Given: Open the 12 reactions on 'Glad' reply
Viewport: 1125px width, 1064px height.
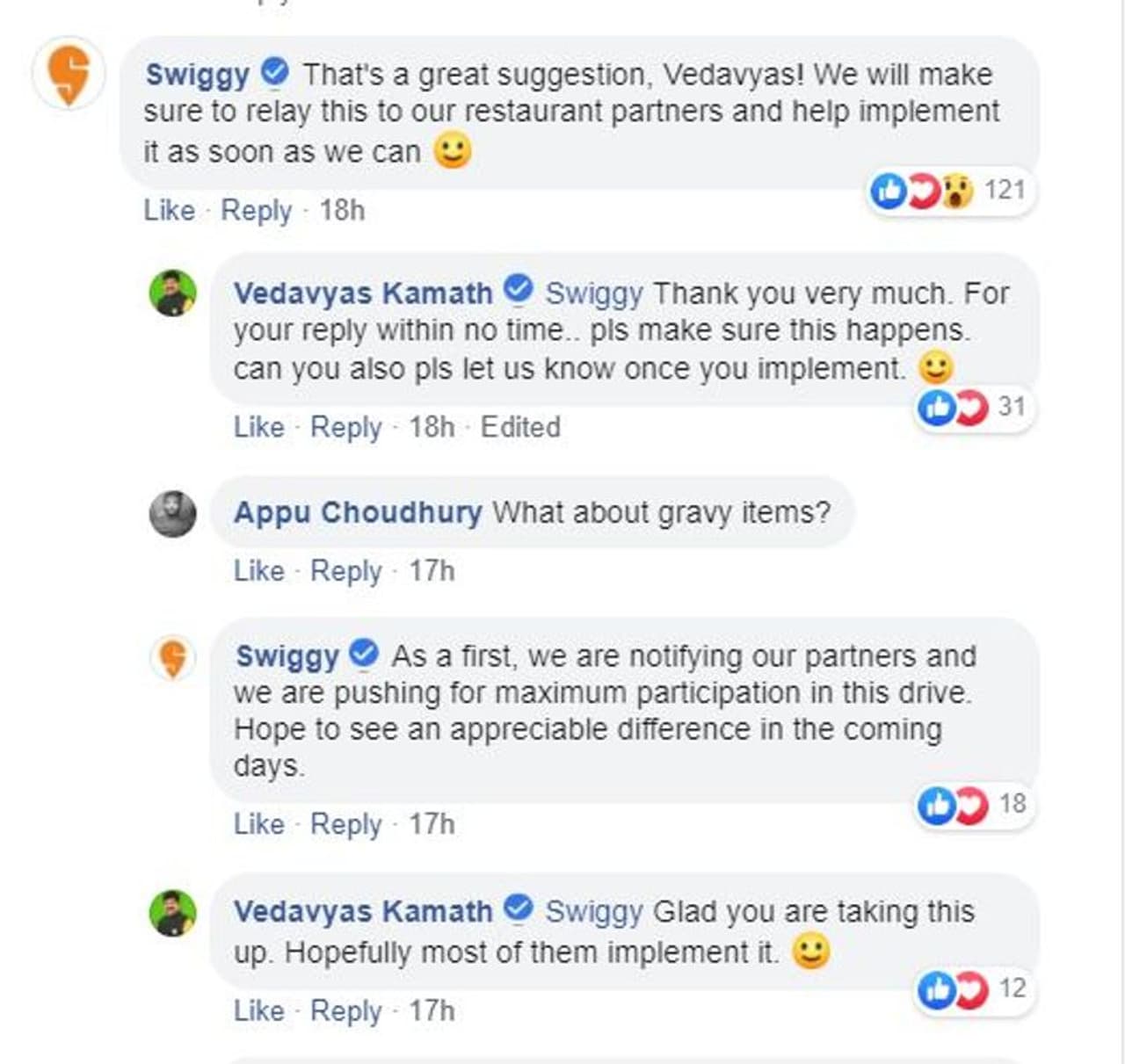Looking at the screenshot, I should click(x=972, y=989).
